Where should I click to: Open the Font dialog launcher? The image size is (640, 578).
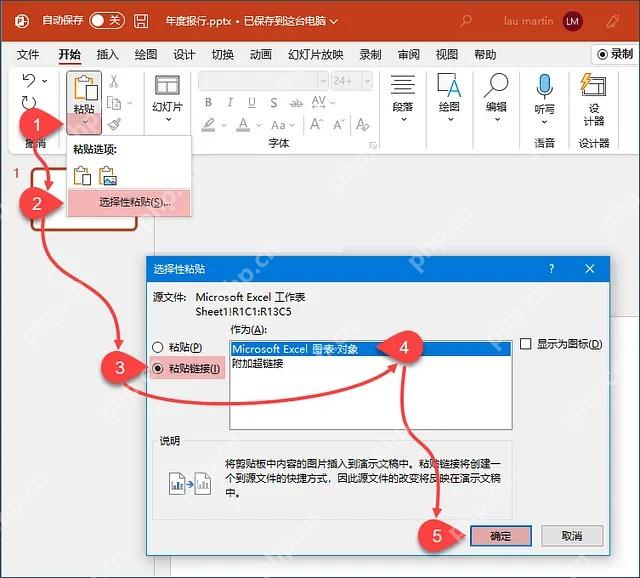click(372, 145)
